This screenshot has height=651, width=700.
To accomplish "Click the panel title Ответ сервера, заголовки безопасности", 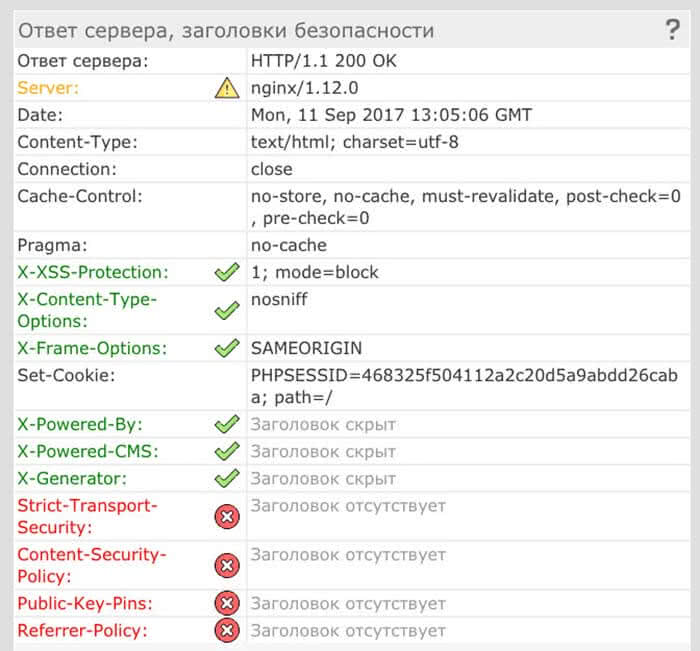I will point(226,31).
